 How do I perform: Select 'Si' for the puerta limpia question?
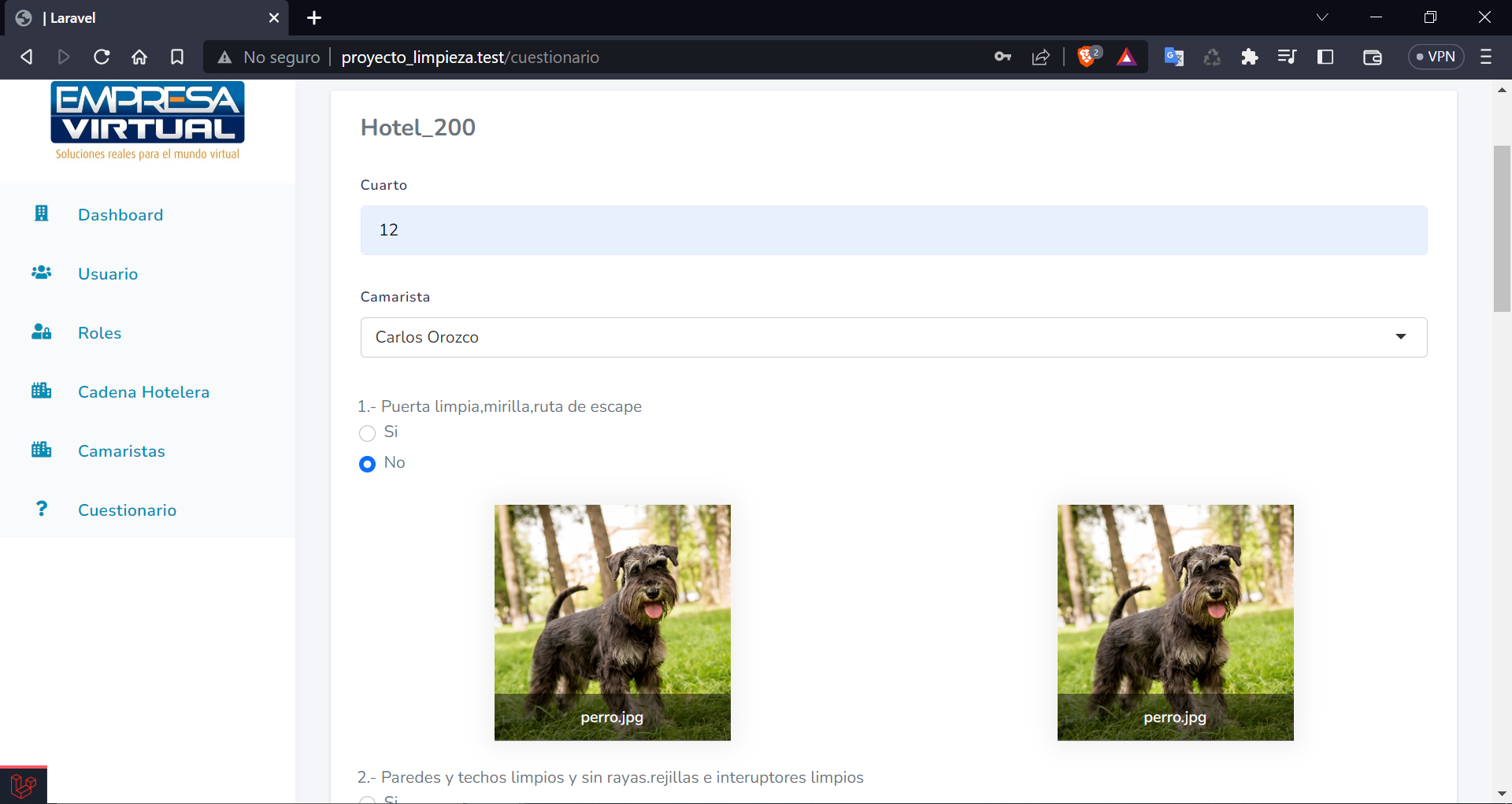tap(367, 433)
